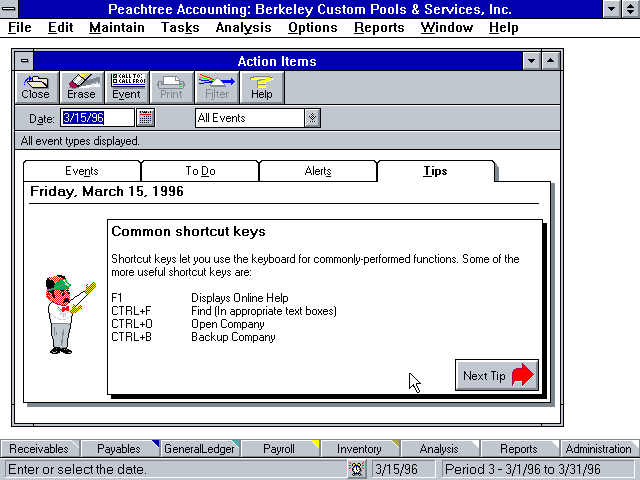Minimize the Action Items window
The height and width of the screenshot is (480, 640).
531,61
